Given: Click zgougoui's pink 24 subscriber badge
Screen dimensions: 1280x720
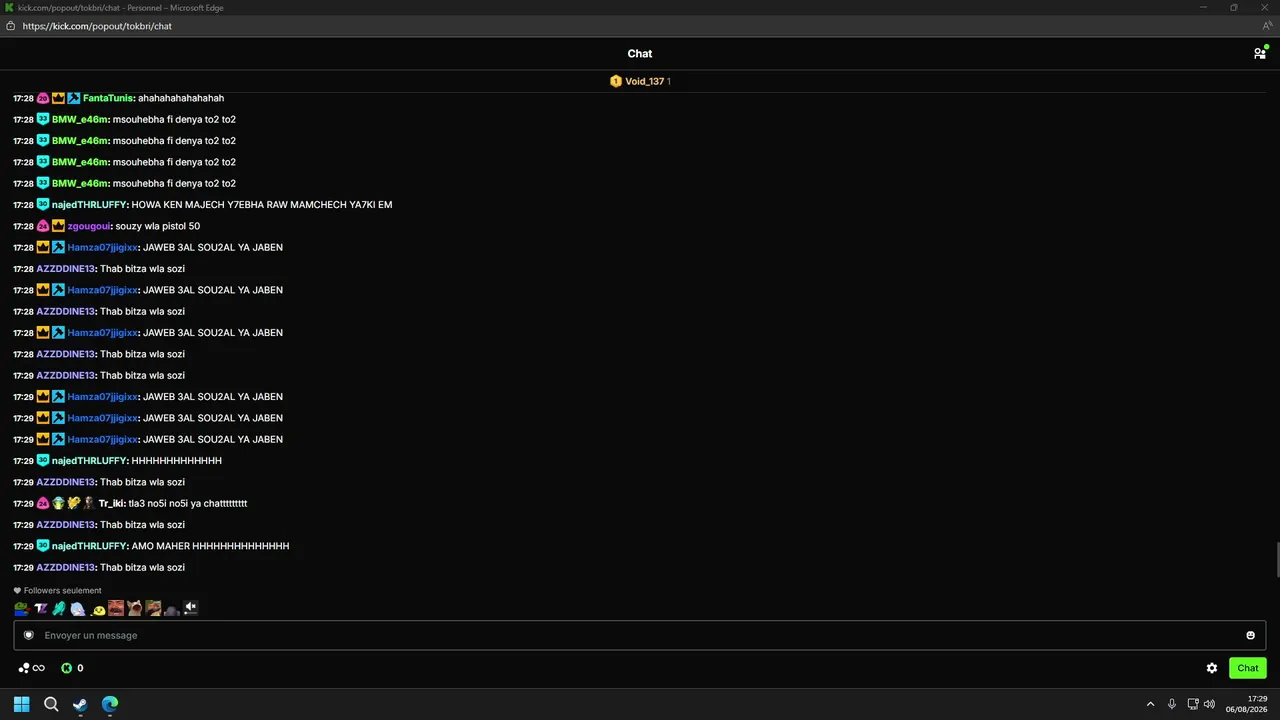Looking at the screenshot, I should 43,226.
